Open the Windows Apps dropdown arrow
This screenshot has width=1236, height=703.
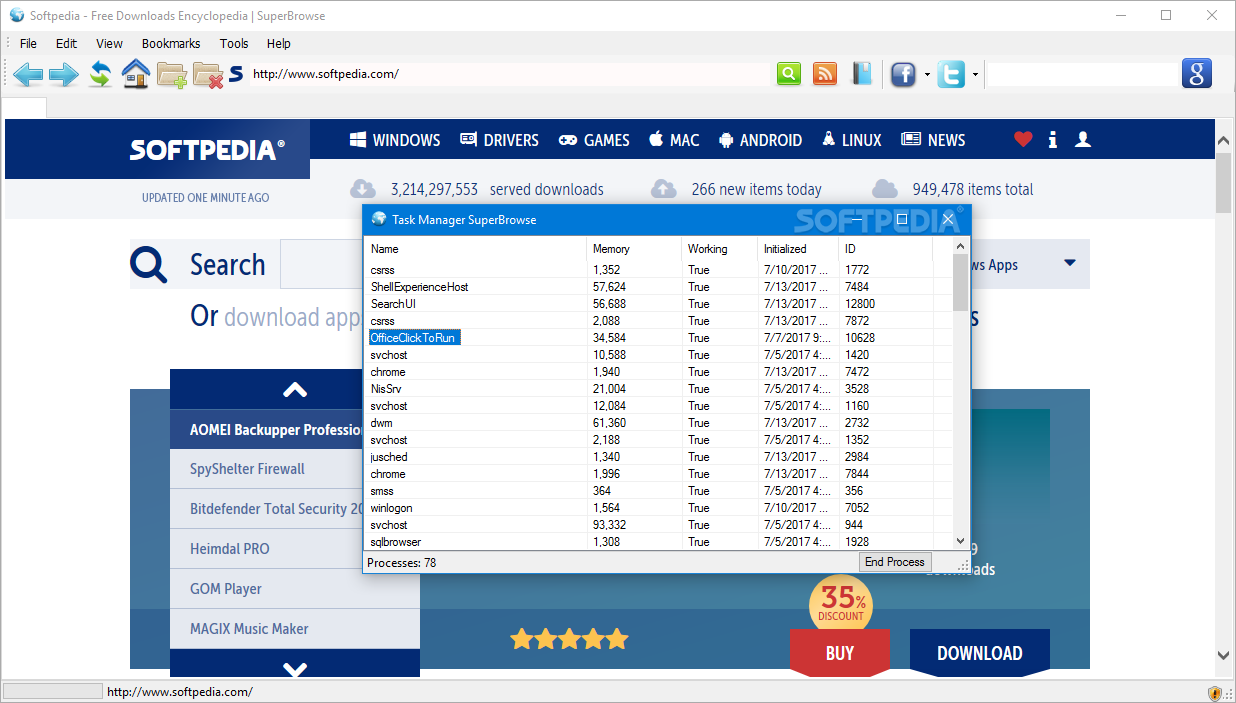[x=1069, y=264]
